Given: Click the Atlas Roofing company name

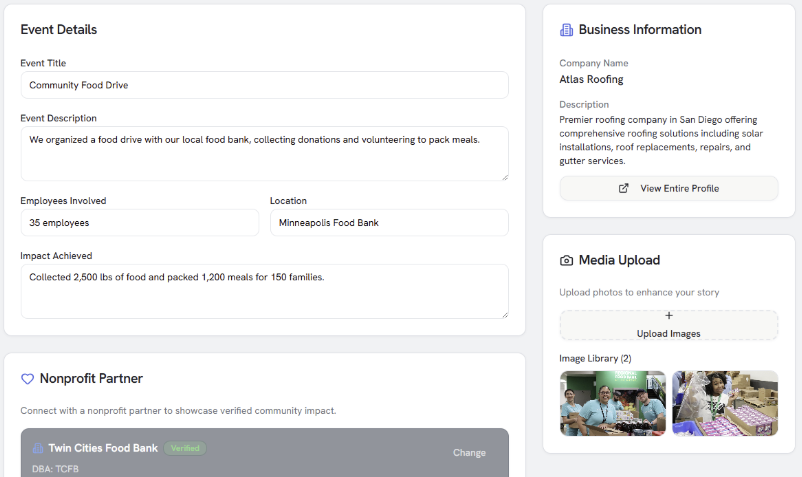Looking at the screenshot, I should click(x=591, y=79).
